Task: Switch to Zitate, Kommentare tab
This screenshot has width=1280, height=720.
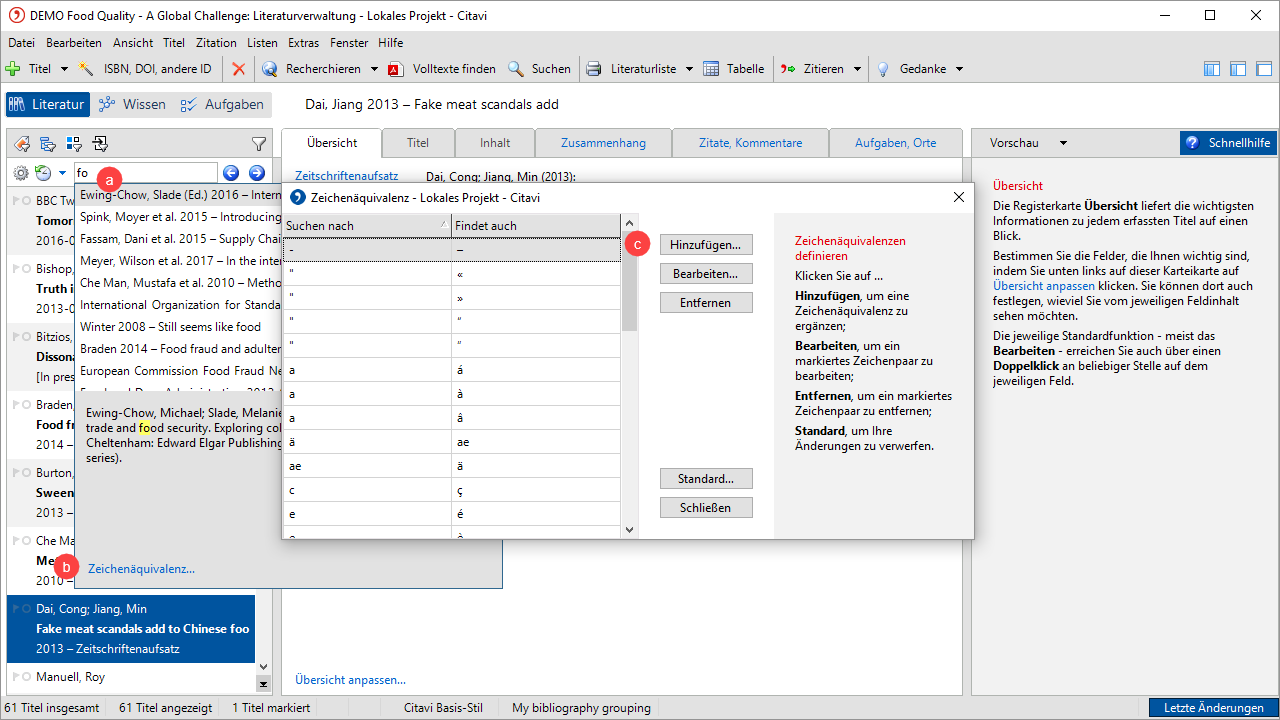Action: 750,143
